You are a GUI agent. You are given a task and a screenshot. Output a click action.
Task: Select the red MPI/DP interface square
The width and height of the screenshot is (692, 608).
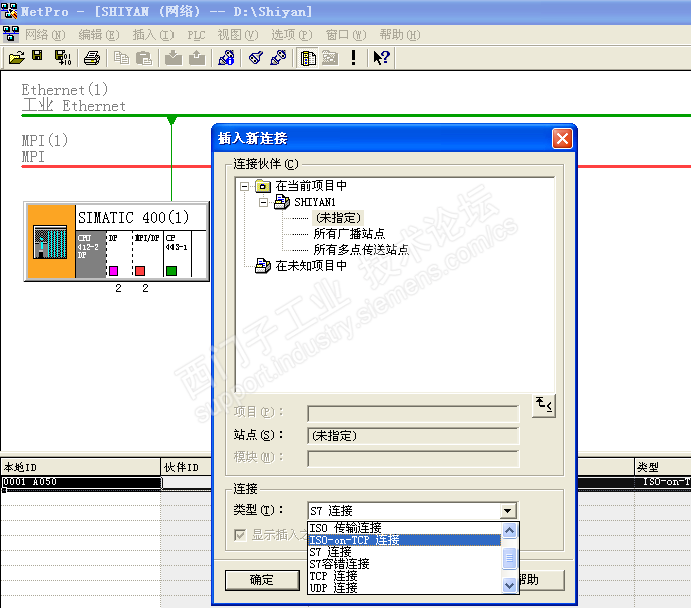point(140,271)
